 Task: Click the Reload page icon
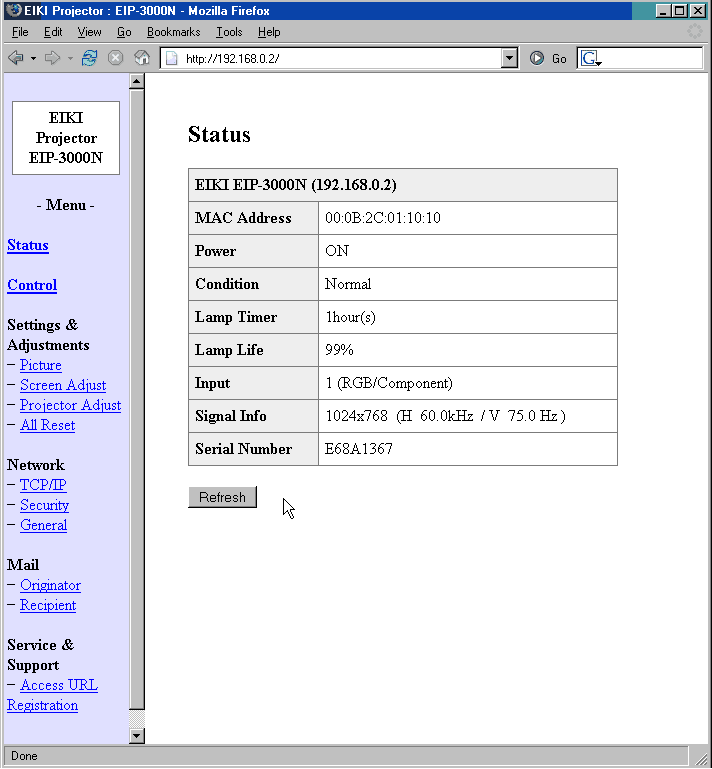(x=89, y=58)
